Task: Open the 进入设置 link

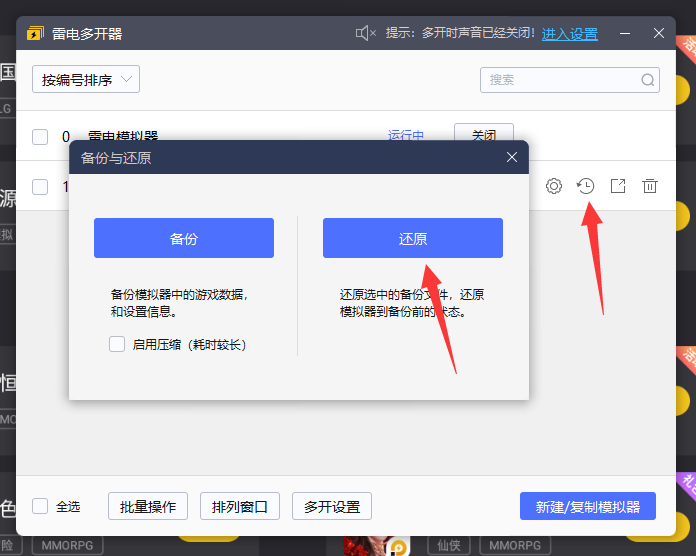Action: (x=570, y=34)
